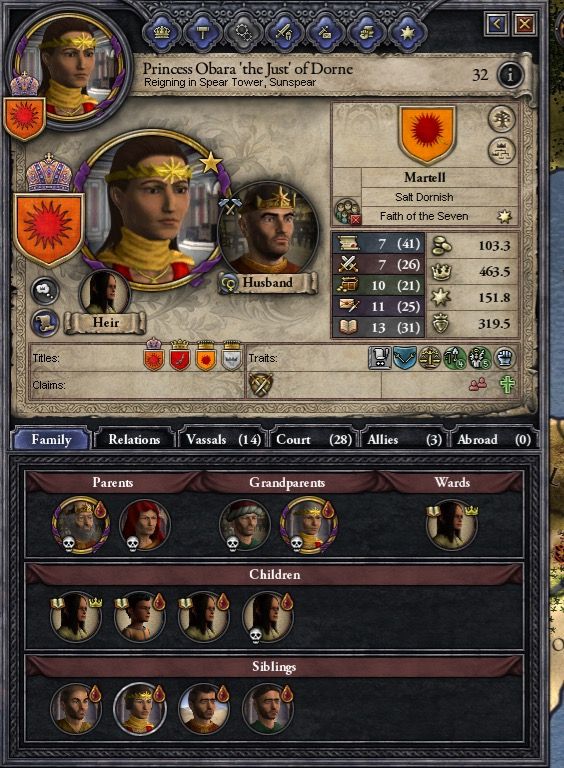Click the Just scales trait icon

tap(429, 358)
